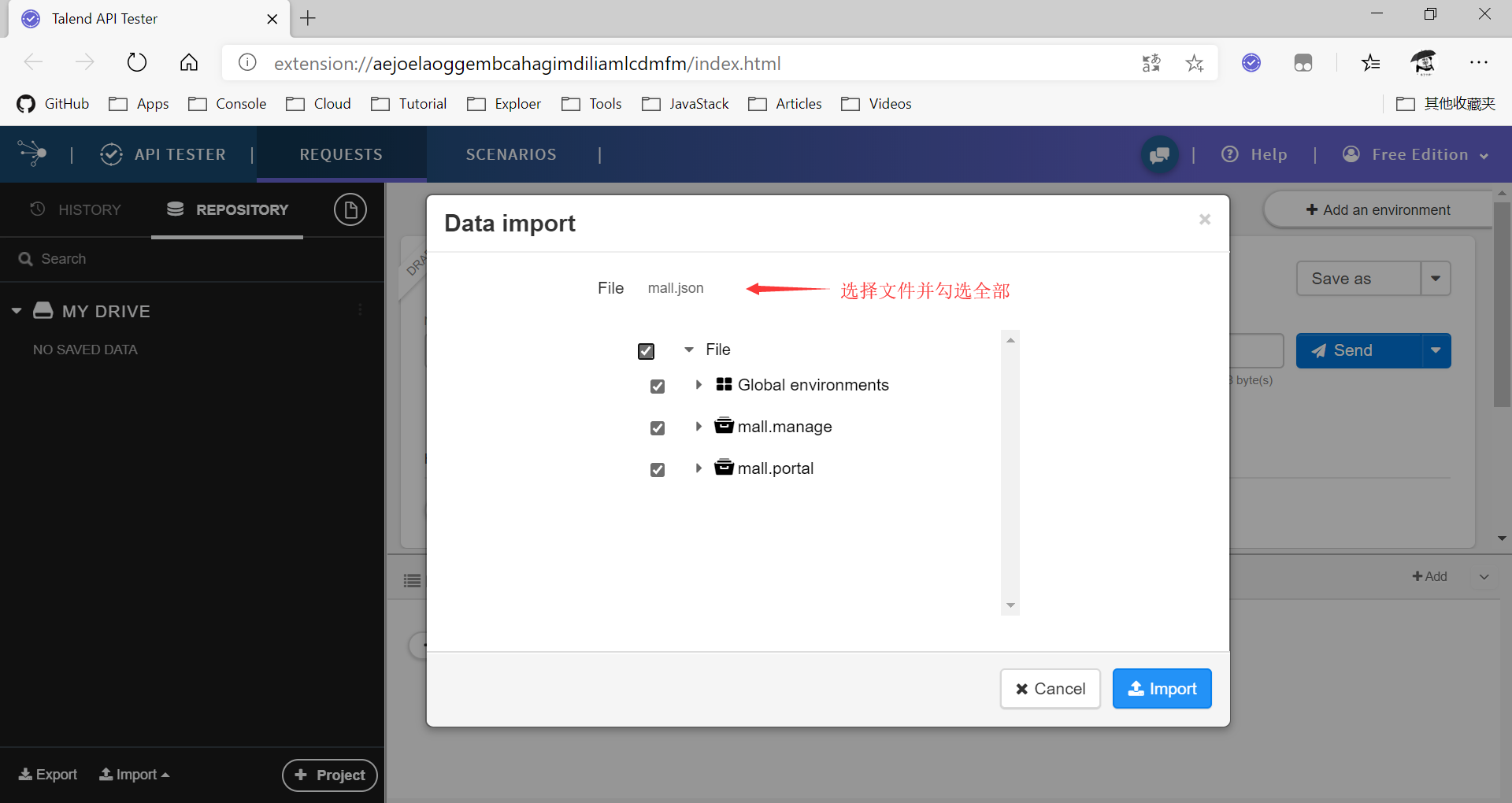This screenshot has height=803, width=1512.
Task: Switch to the SCENARIOS tab
Action: (x=511, y=154)
